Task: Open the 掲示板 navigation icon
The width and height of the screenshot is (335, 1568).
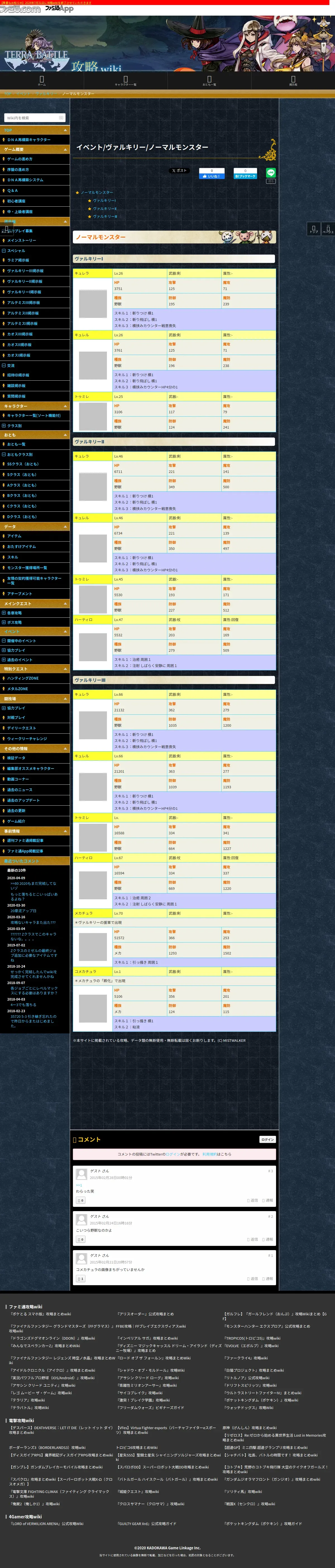Action: point(293,80)
